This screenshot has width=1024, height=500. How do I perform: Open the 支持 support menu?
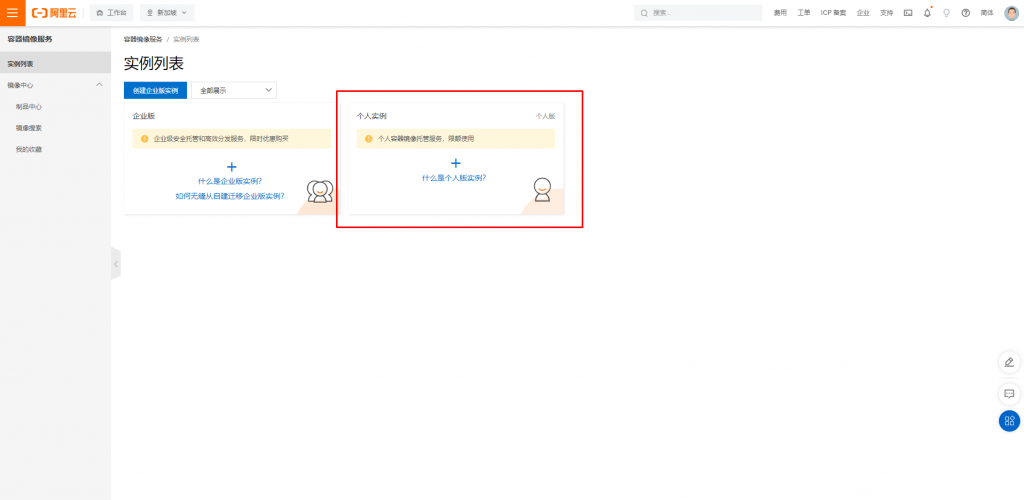coord(886,13)
